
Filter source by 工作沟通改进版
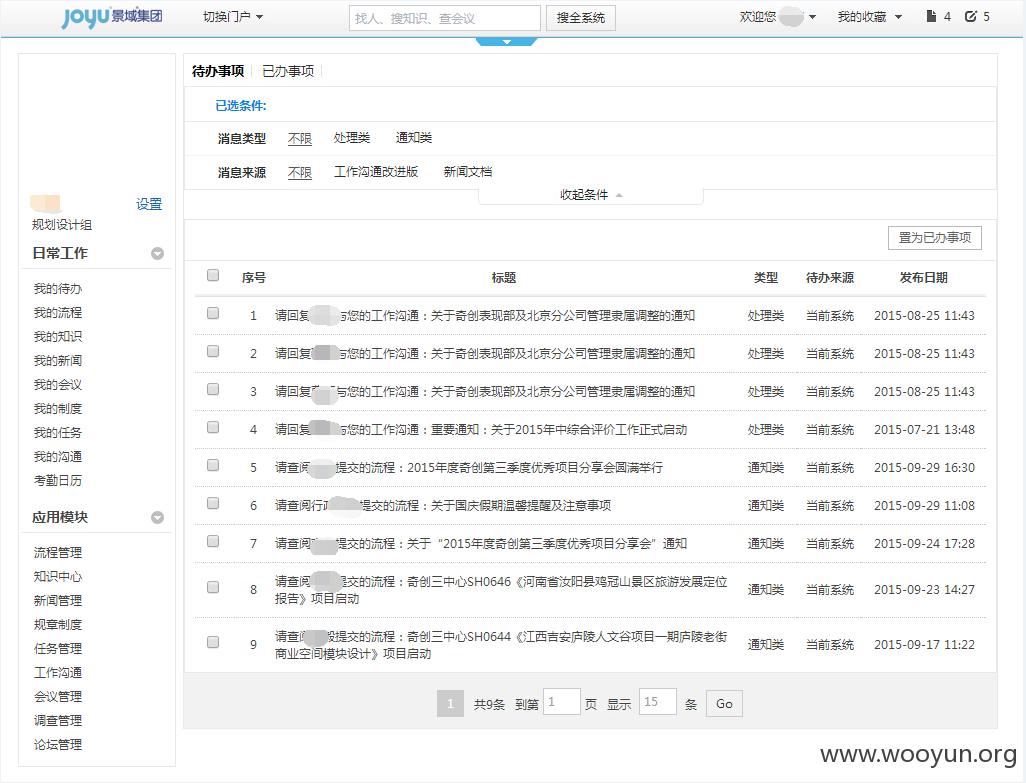pyautogui.click(x=376, y=171)
